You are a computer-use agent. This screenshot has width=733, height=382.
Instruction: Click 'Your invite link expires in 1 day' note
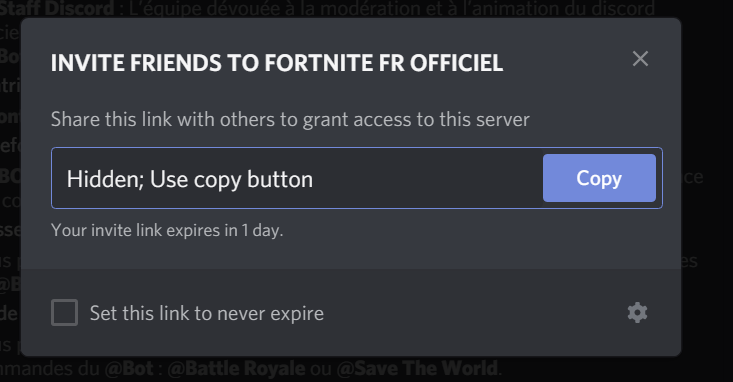[x=167, y=230]
